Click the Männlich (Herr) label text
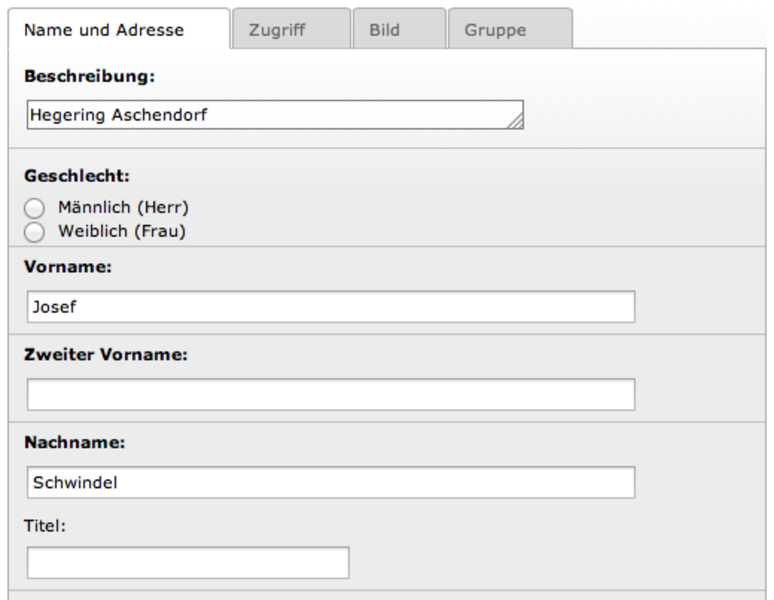The image size is (774, 600). (123, 207)
